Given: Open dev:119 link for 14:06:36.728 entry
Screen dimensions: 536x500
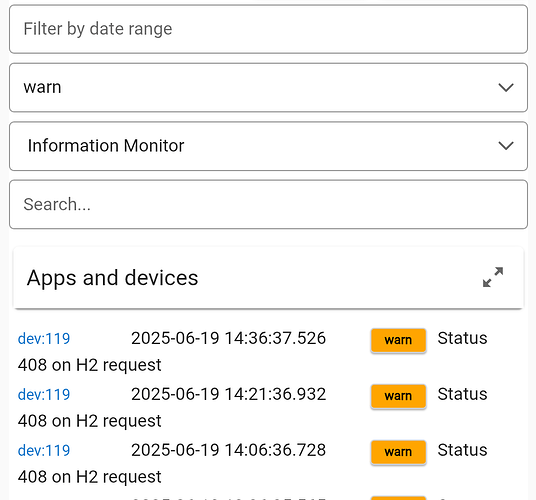Looking at the screenshot, I should click(44, 450).
